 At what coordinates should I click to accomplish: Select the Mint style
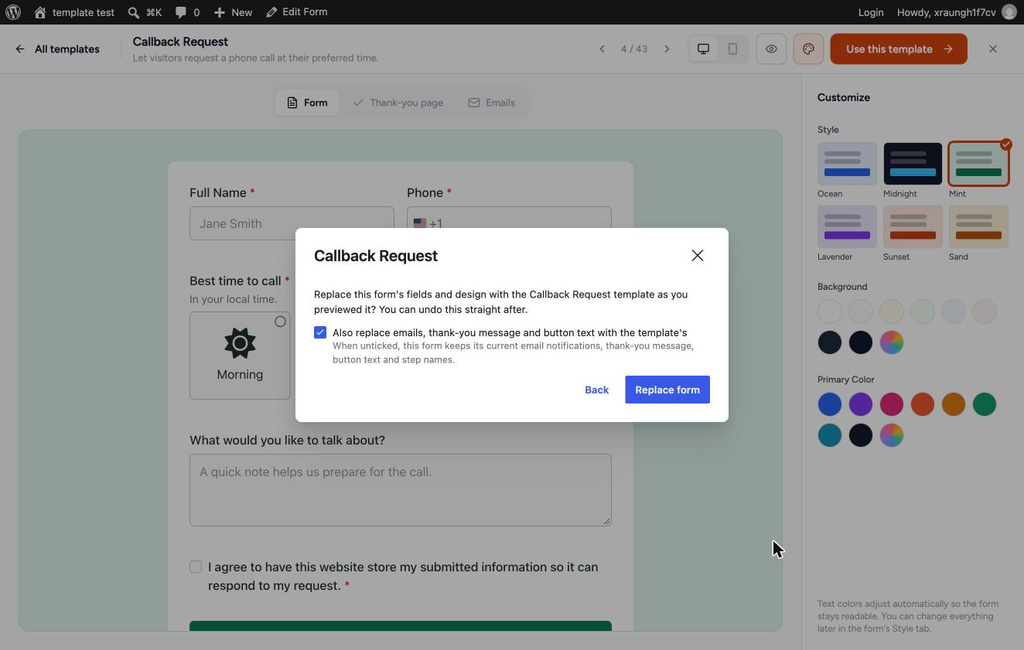point(978,163)
